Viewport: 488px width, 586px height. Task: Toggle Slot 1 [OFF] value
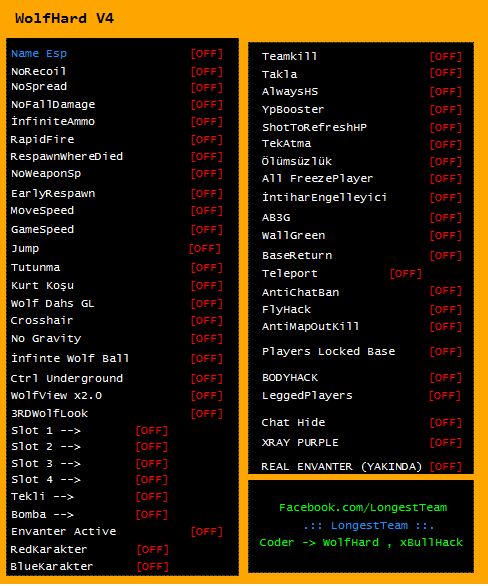pyautogui.click(x=152, y=431)
